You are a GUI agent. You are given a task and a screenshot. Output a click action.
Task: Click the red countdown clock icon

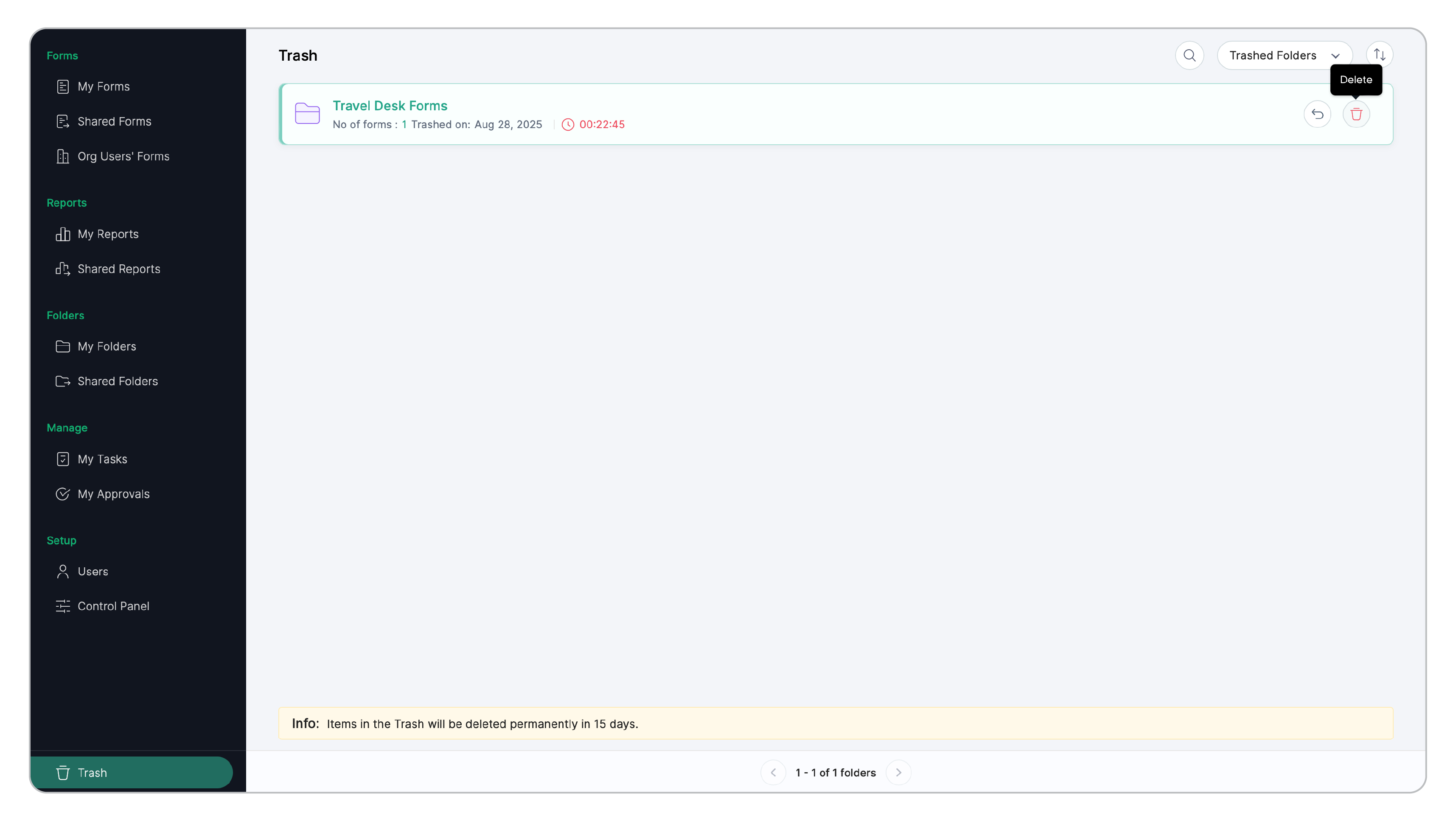coord(567,124)
